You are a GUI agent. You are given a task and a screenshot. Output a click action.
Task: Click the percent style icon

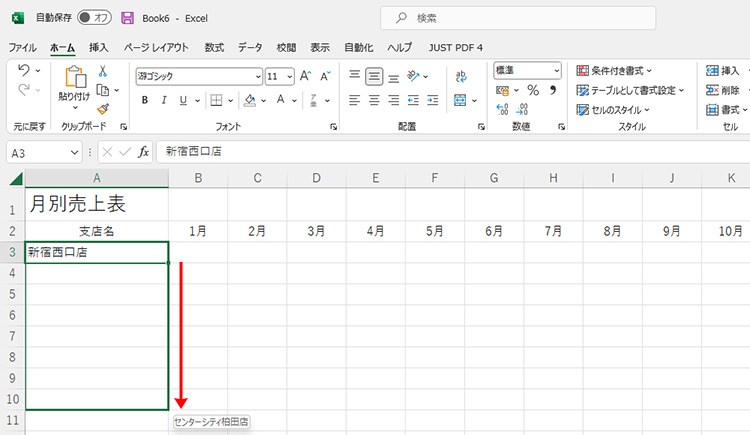pos(533,90)
